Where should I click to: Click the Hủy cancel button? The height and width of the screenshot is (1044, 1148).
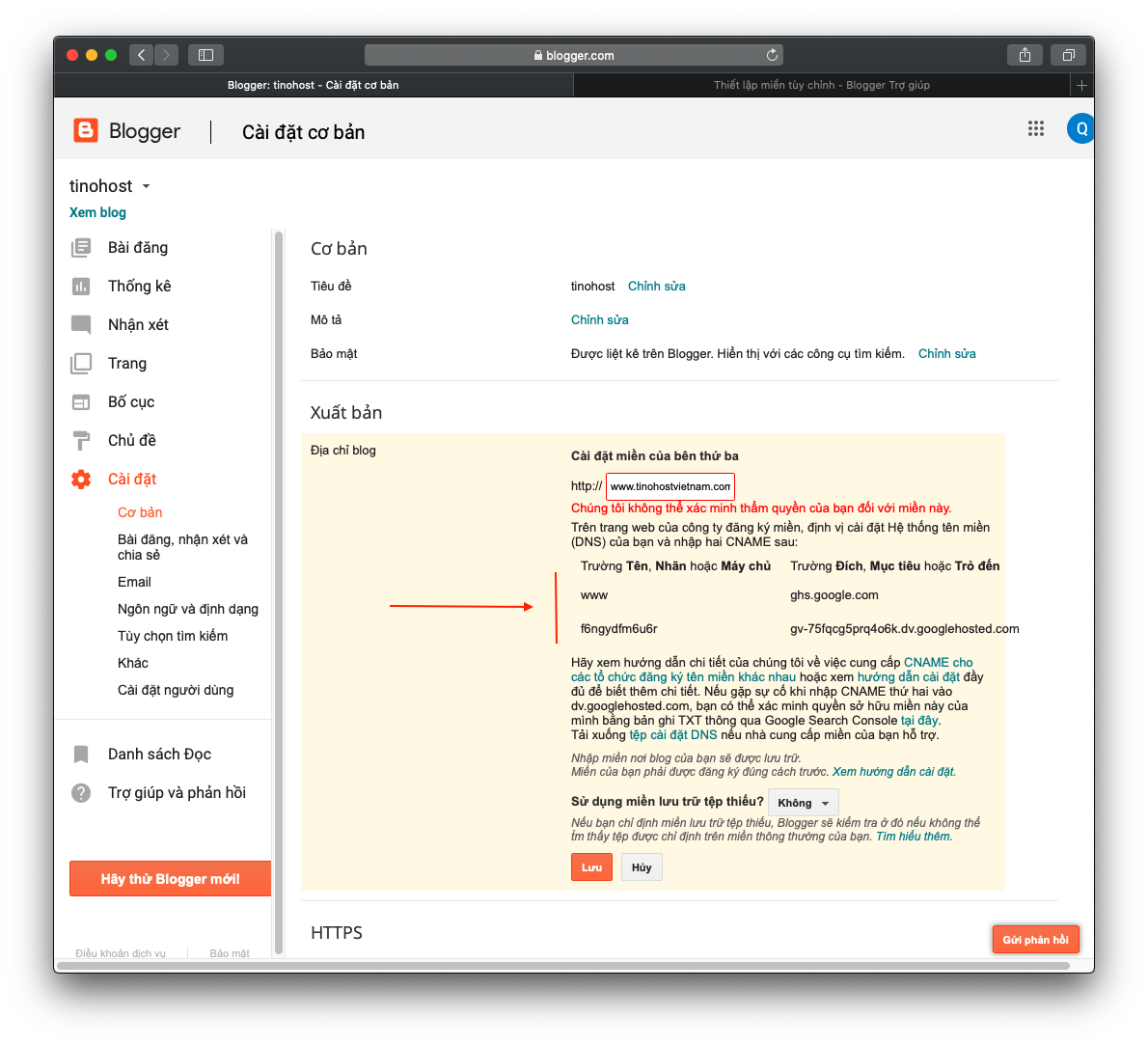pyautogui.click(x=642, y=867)
